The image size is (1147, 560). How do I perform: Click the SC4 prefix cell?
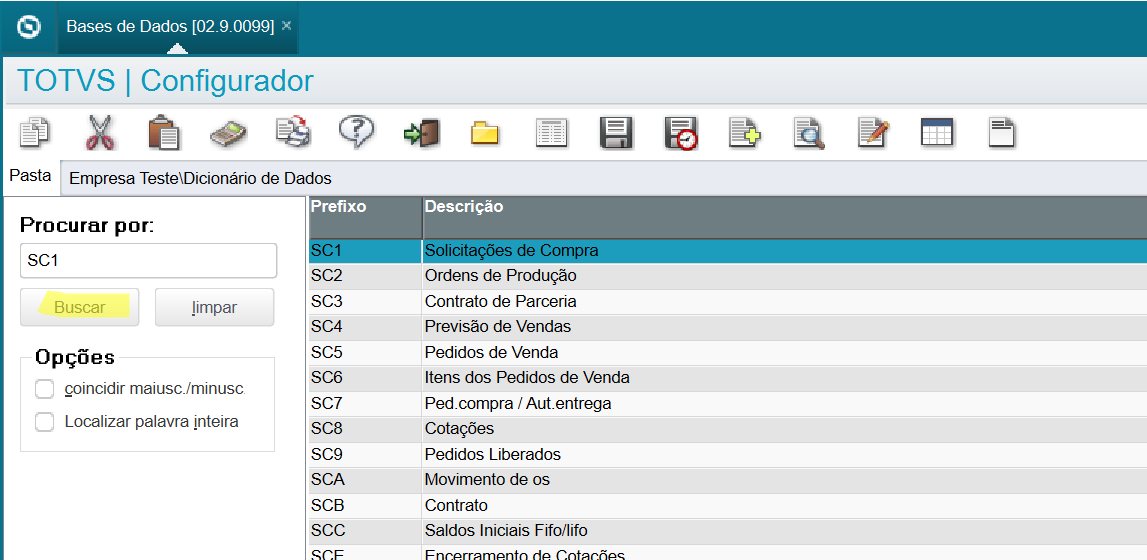coord(365,327)
